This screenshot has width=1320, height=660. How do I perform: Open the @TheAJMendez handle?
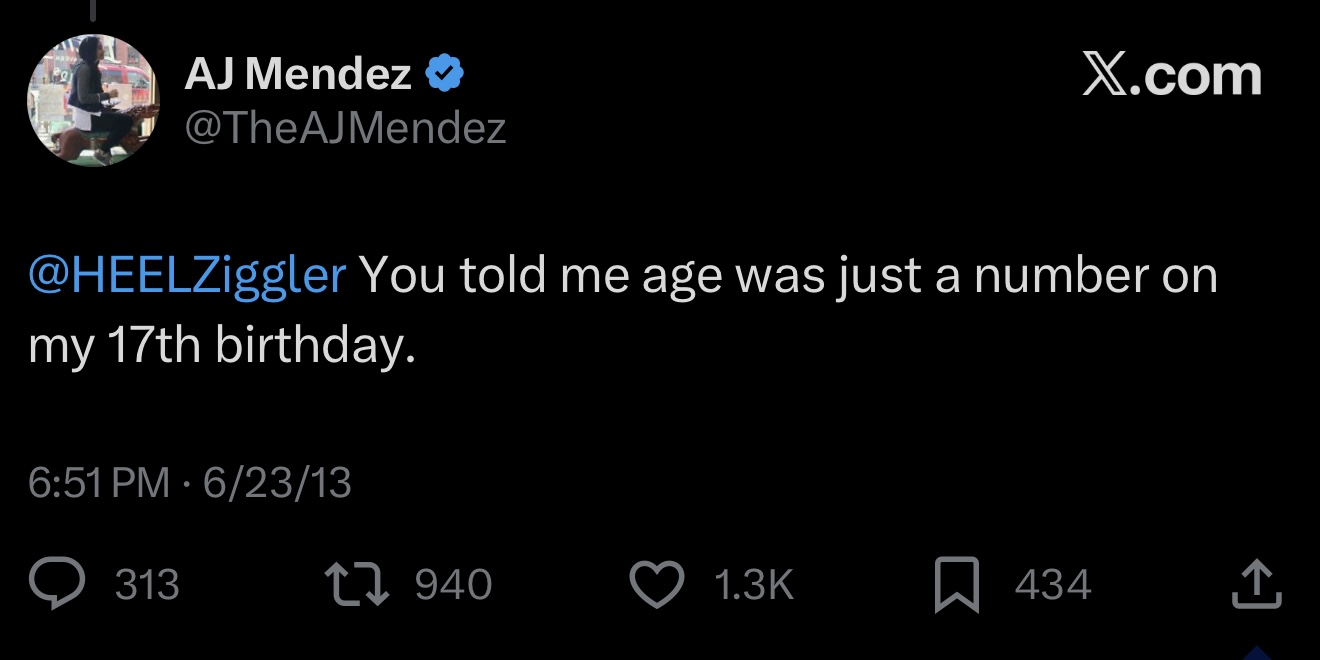click(345, 127)
